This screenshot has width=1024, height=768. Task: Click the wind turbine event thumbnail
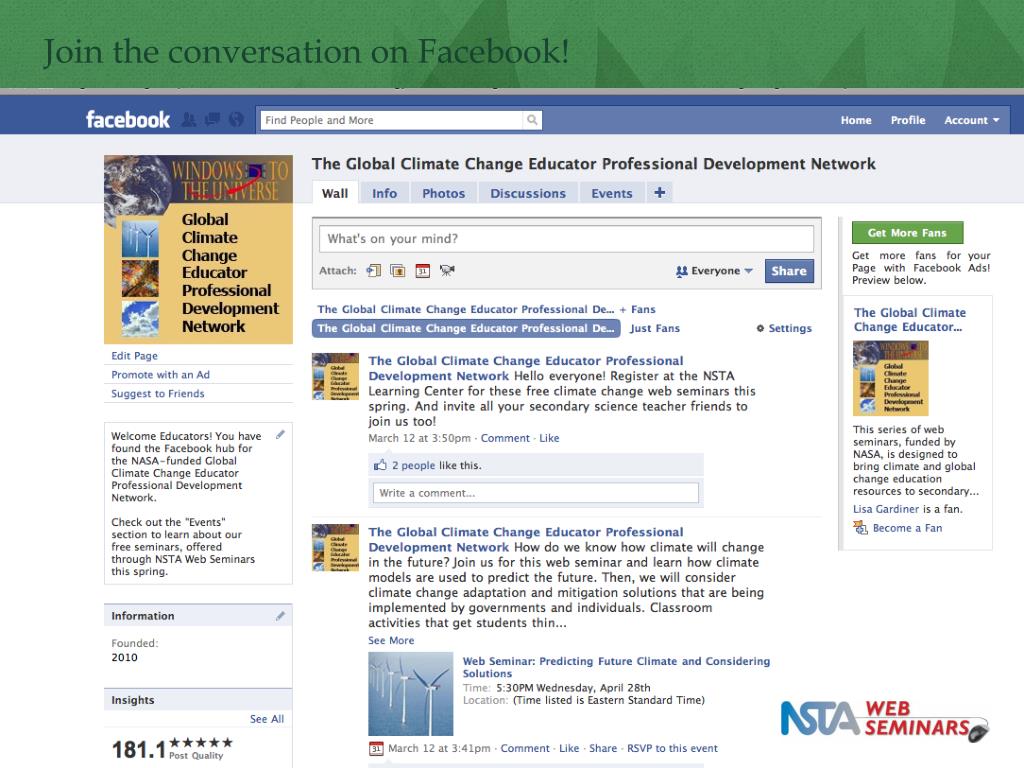point(411,694)
